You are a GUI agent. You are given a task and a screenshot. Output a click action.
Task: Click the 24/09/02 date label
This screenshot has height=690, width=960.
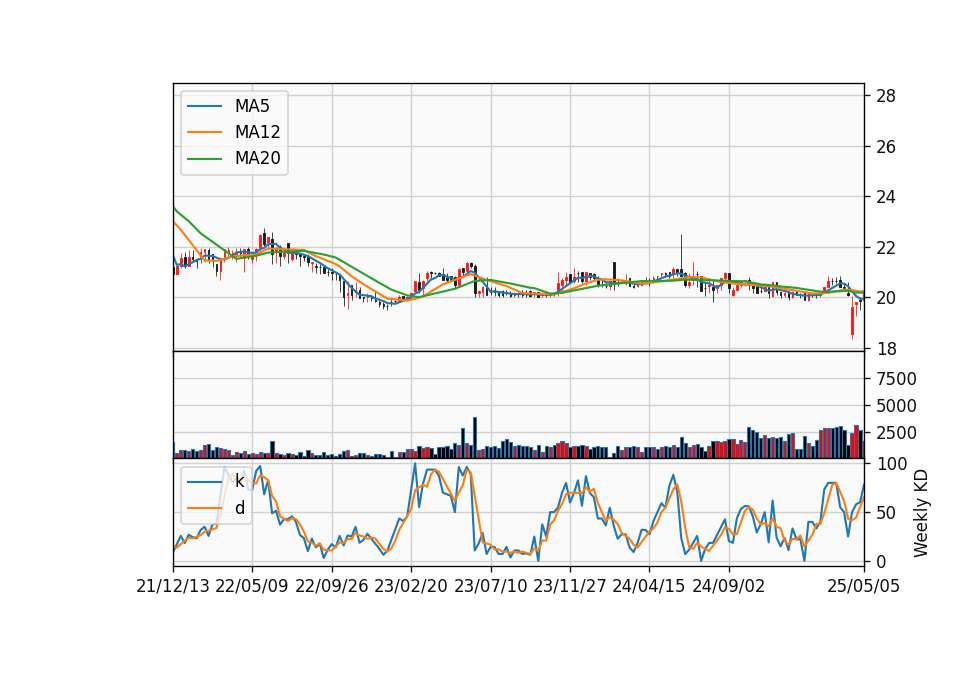coord(729,586)
